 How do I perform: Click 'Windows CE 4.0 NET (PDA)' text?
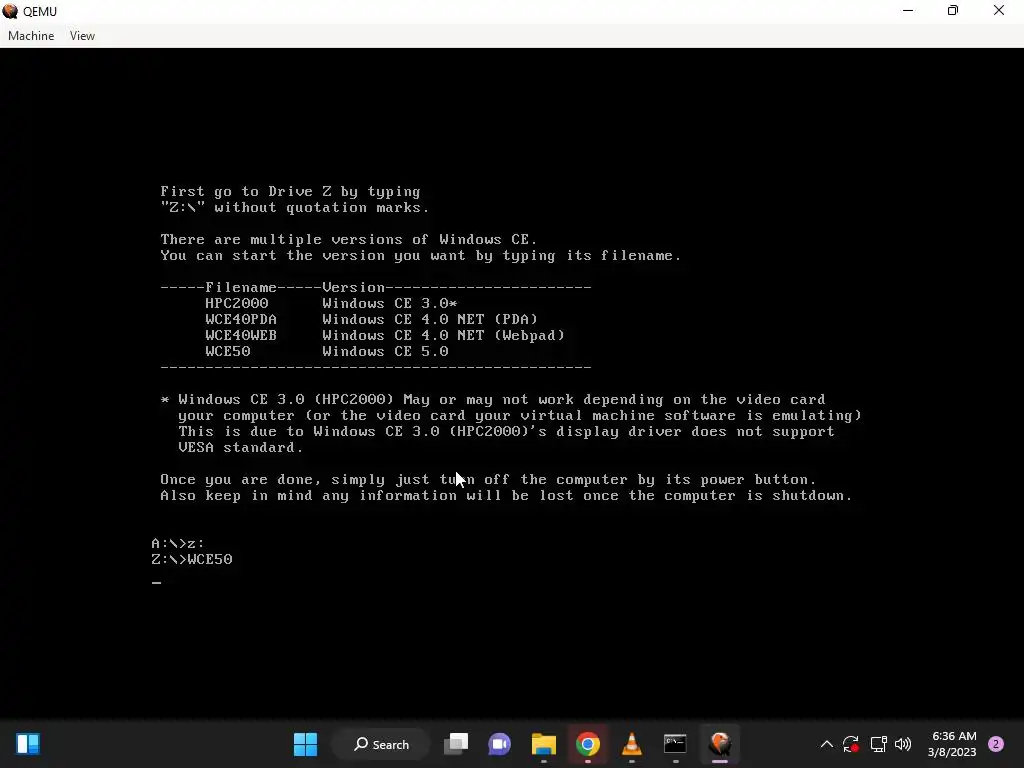click(430, 319)
